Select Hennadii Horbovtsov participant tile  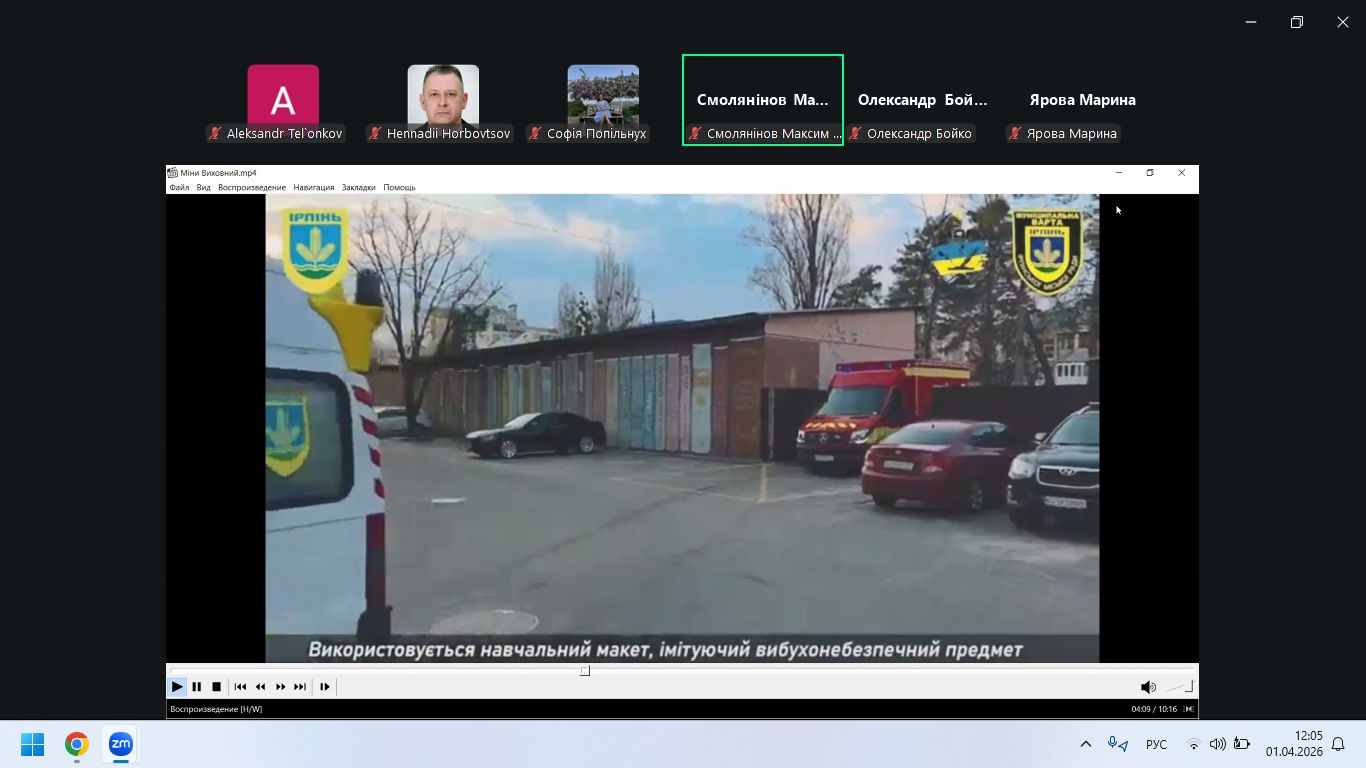click(x=443, y=104)
